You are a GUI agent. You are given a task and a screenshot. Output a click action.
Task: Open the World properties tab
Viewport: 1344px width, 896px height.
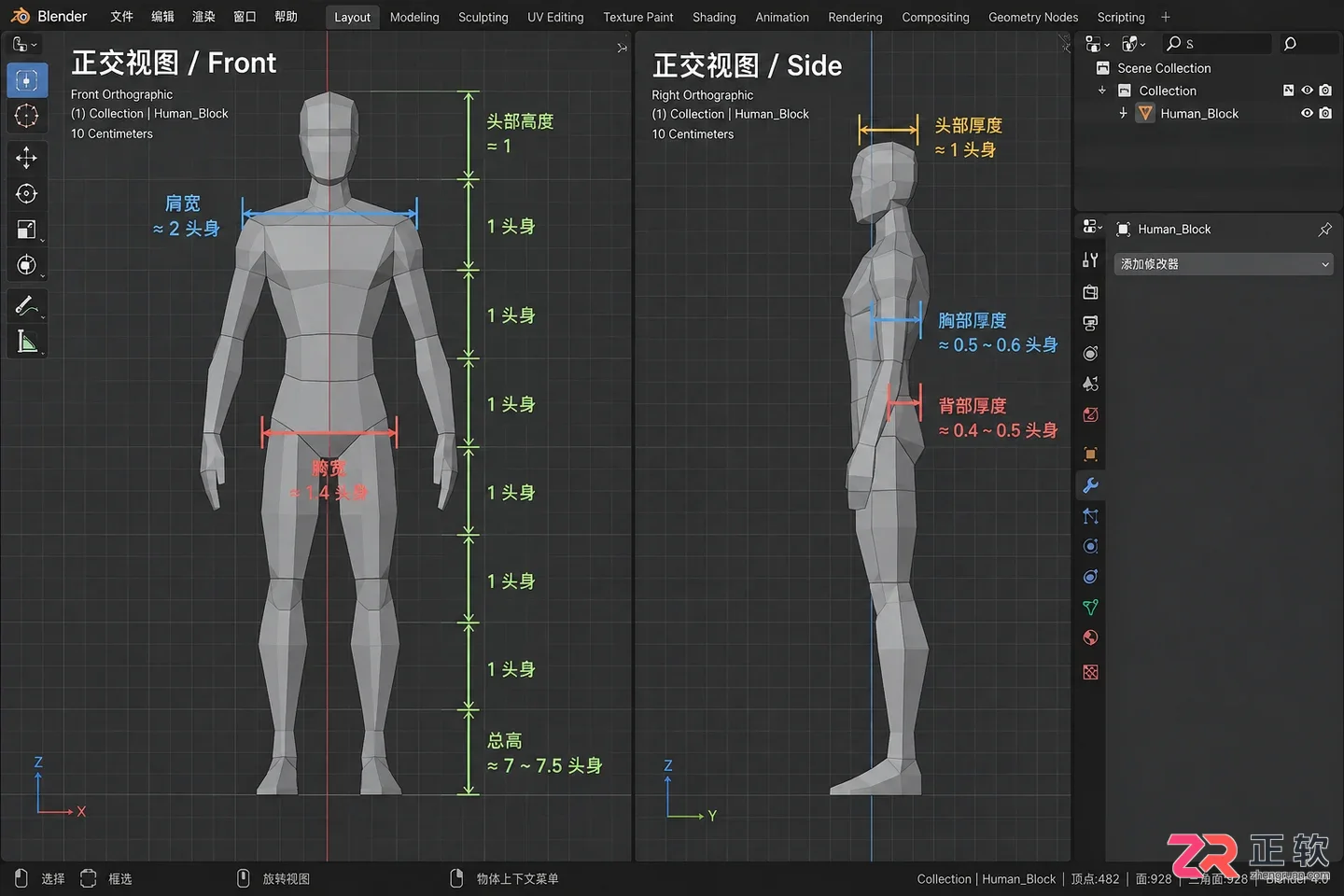1090,414
